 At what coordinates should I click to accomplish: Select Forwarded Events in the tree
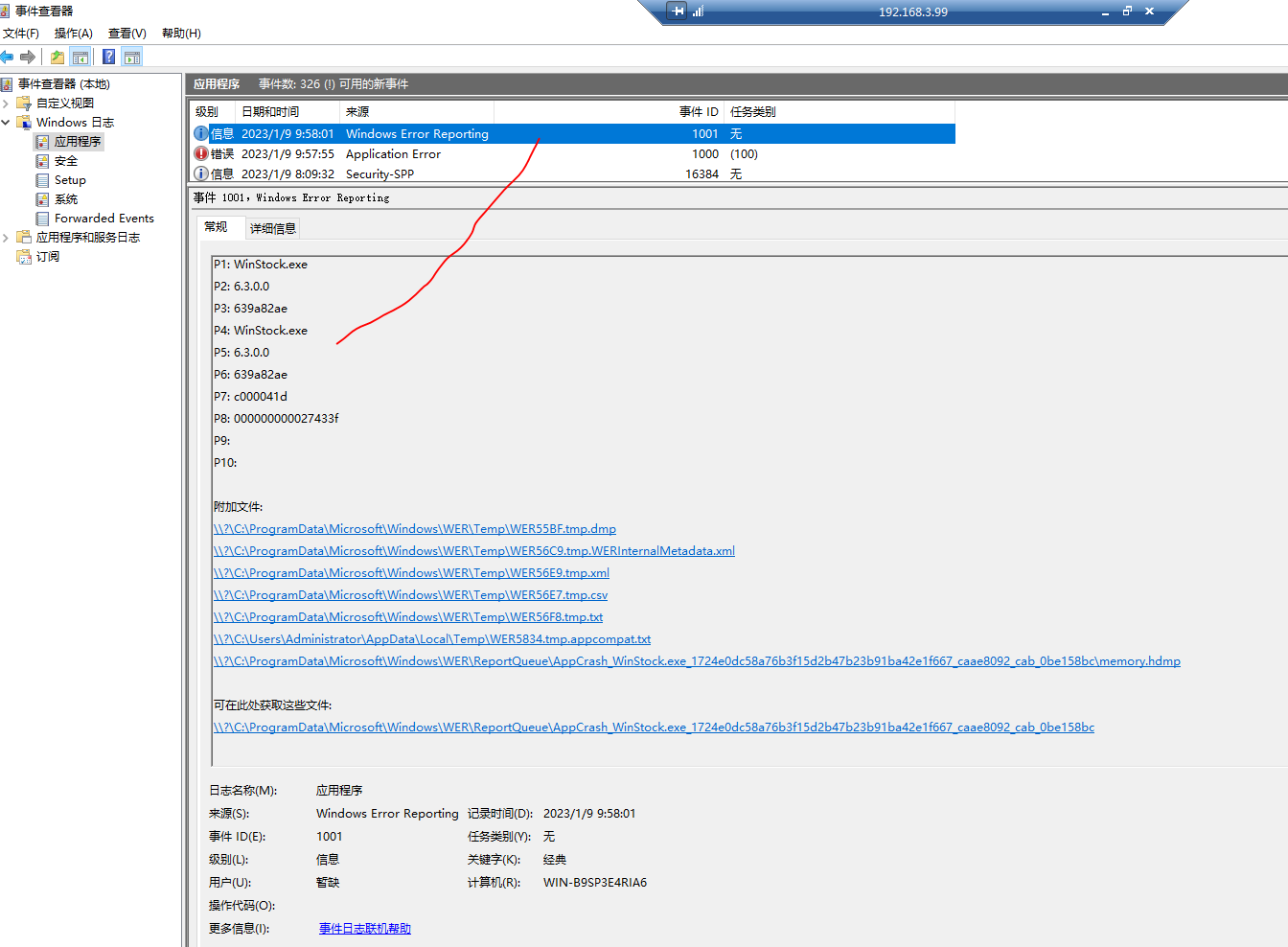click(x=104, y=219)
